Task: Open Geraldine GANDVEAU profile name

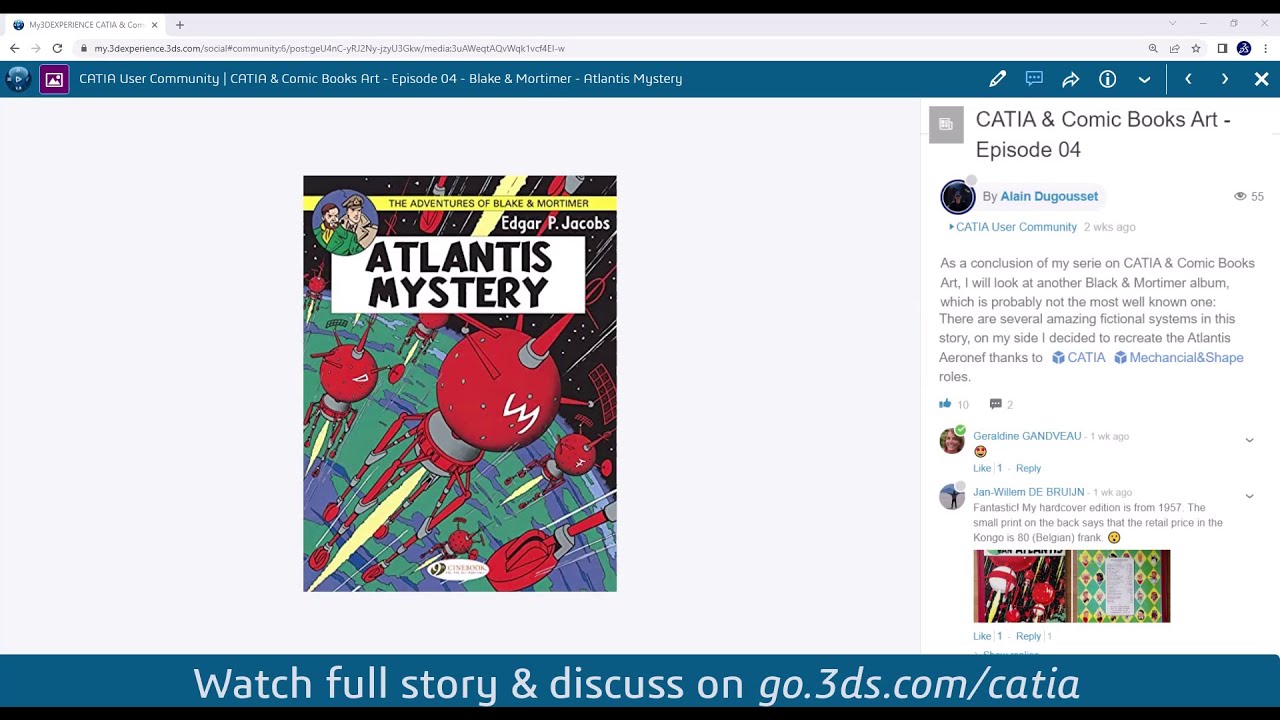Action: click(x=1027, y=436)
